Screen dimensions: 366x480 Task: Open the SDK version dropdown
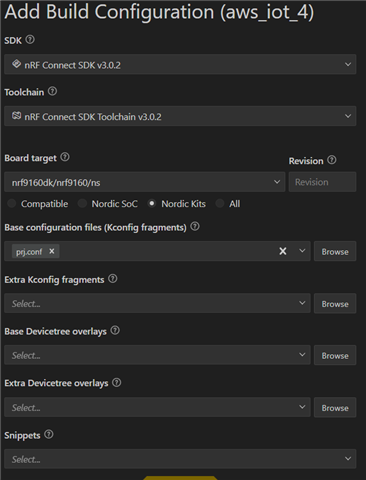pyautogui.click(x=180, y=64)
